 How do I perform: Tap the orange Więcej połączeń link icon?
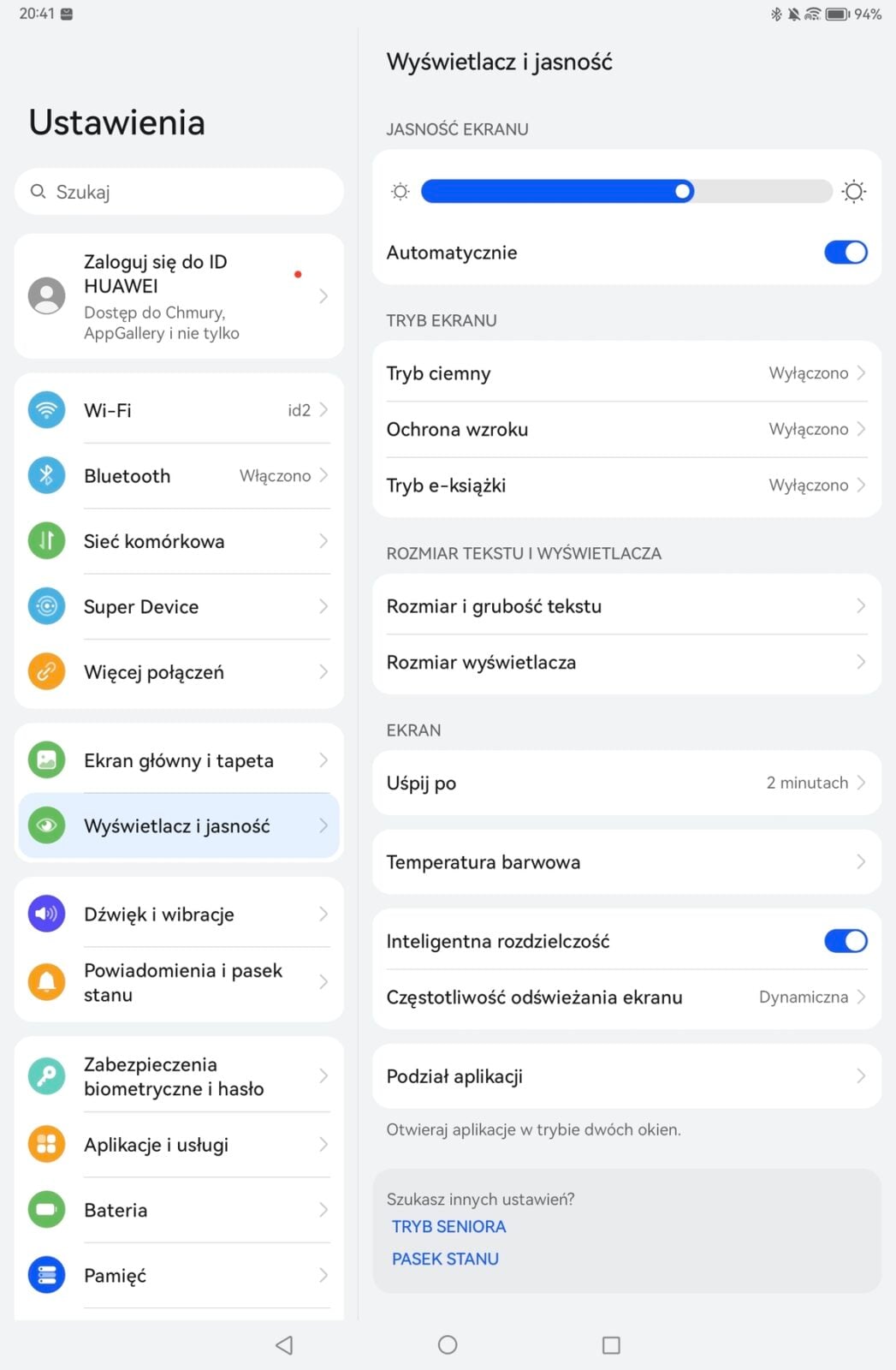[x=47, y=672]
